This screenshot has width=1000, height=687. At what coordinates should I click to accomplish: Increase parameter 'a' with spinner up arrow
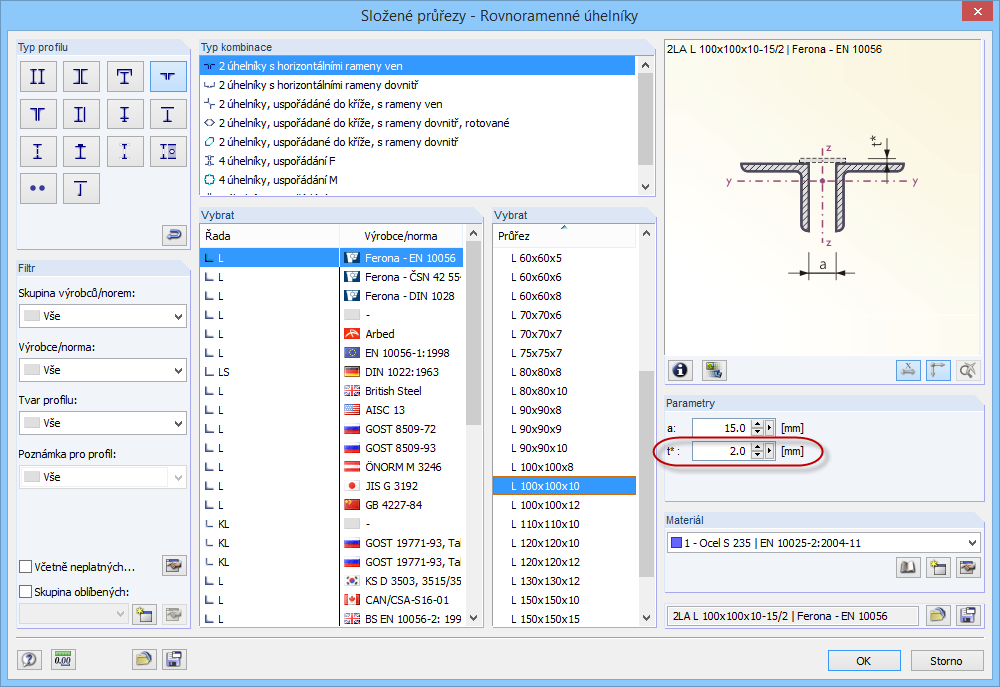pos(757,424)
